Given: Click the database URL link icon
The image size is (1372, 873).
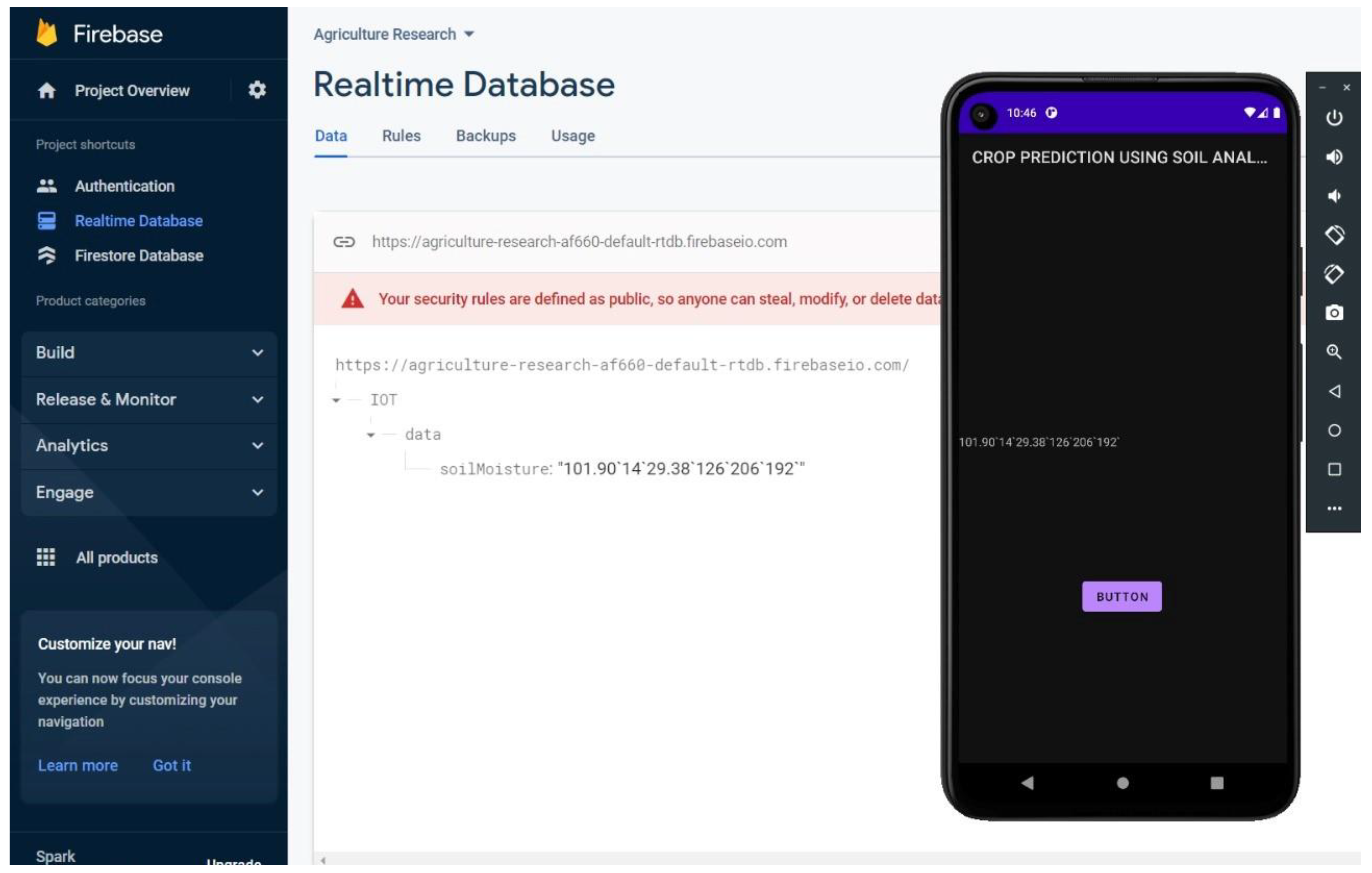Looking at the screenshot, I should [343, 242].
